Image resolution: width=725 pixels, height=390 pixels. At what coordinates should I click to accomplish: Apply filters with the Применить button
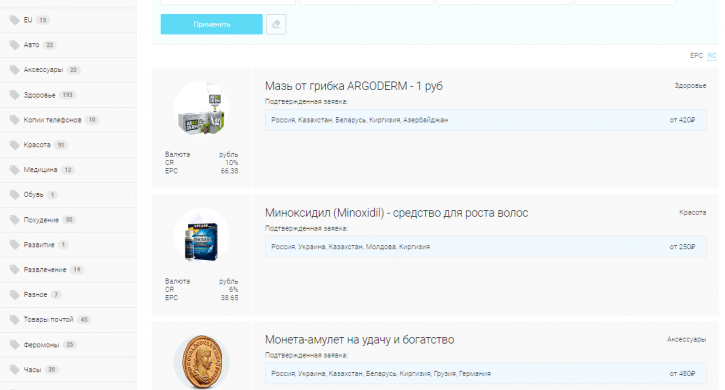[212, 25]
